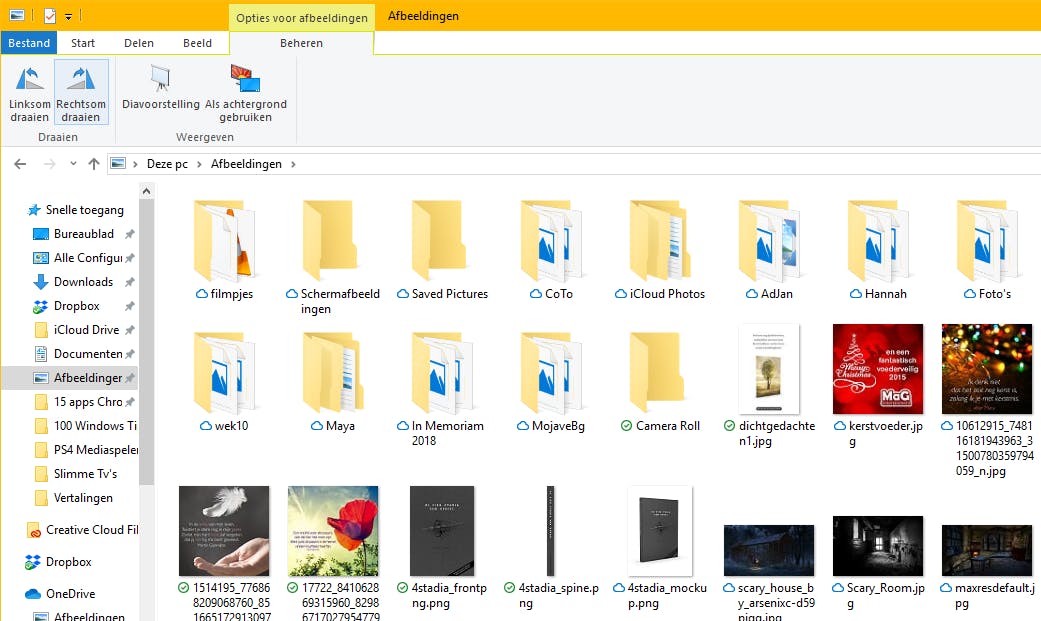Screen dimensions: 1041x621
Task: Open OneDrive in the sidebar
Action: (70, 594)
